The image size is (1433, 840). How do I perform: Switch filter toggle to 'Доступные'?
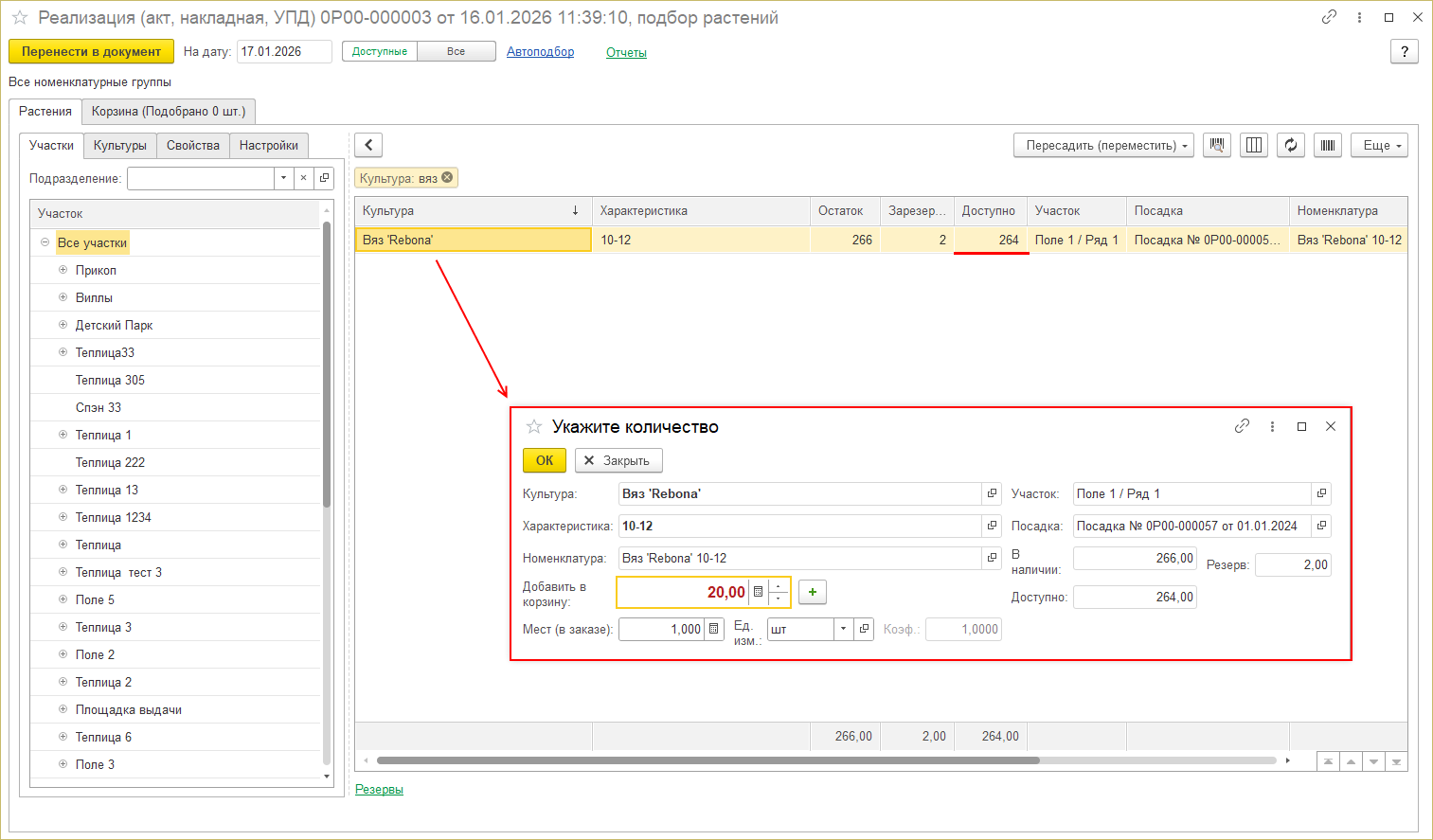(380, 51)
